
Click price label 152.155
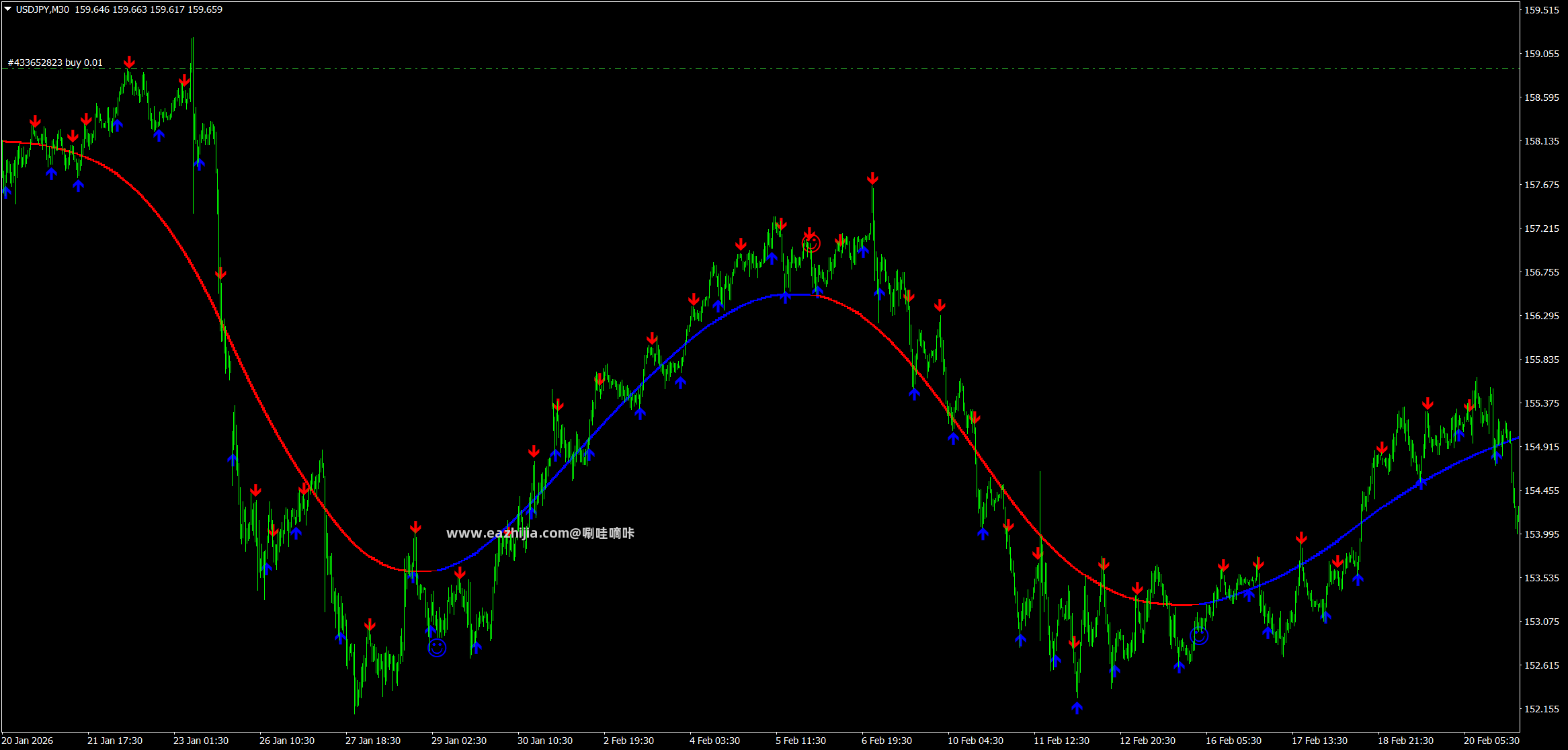[x=1542, y=709]
